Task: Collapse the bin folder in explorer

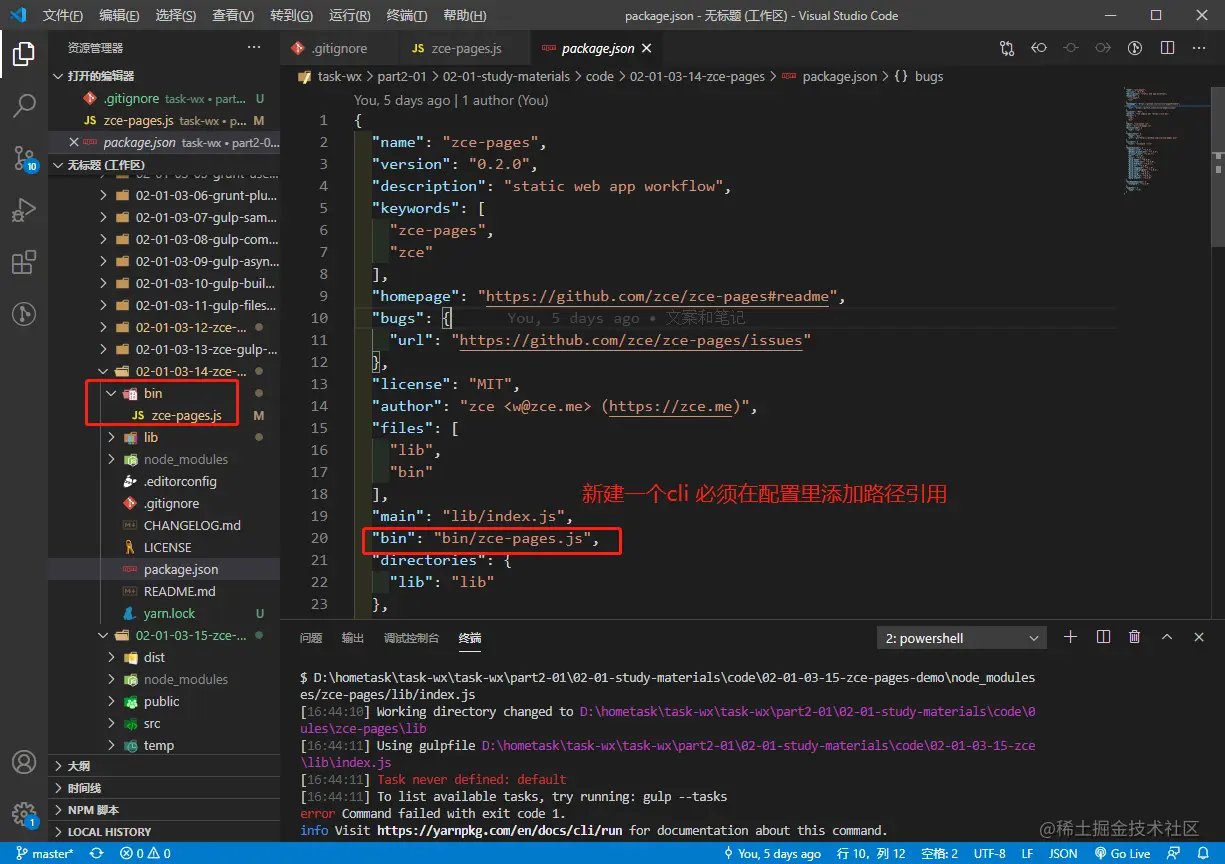Action: coord(112,393)
